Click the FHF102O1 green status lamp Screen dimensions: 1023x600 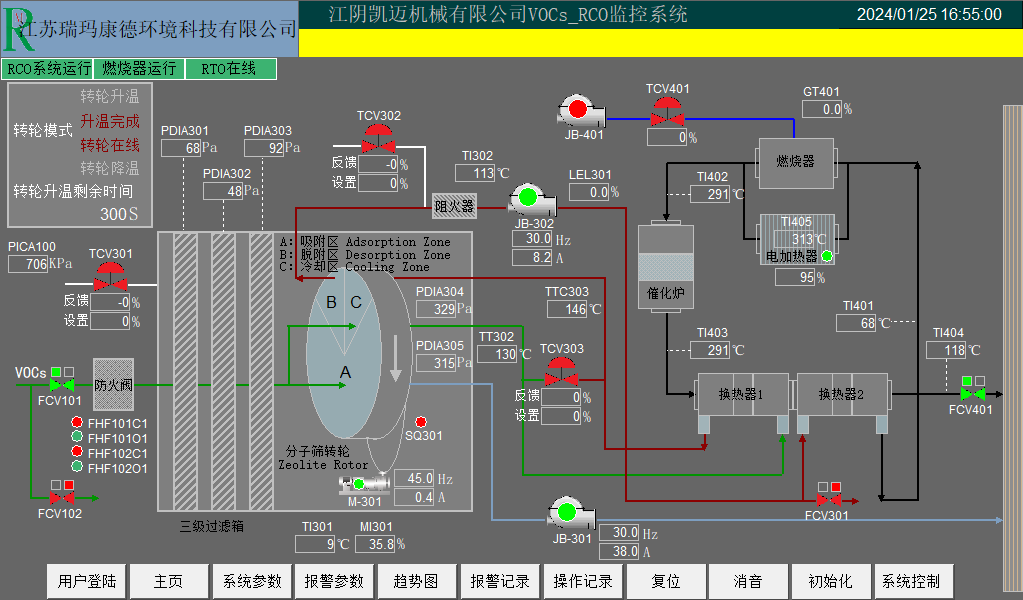coord(77,466)
